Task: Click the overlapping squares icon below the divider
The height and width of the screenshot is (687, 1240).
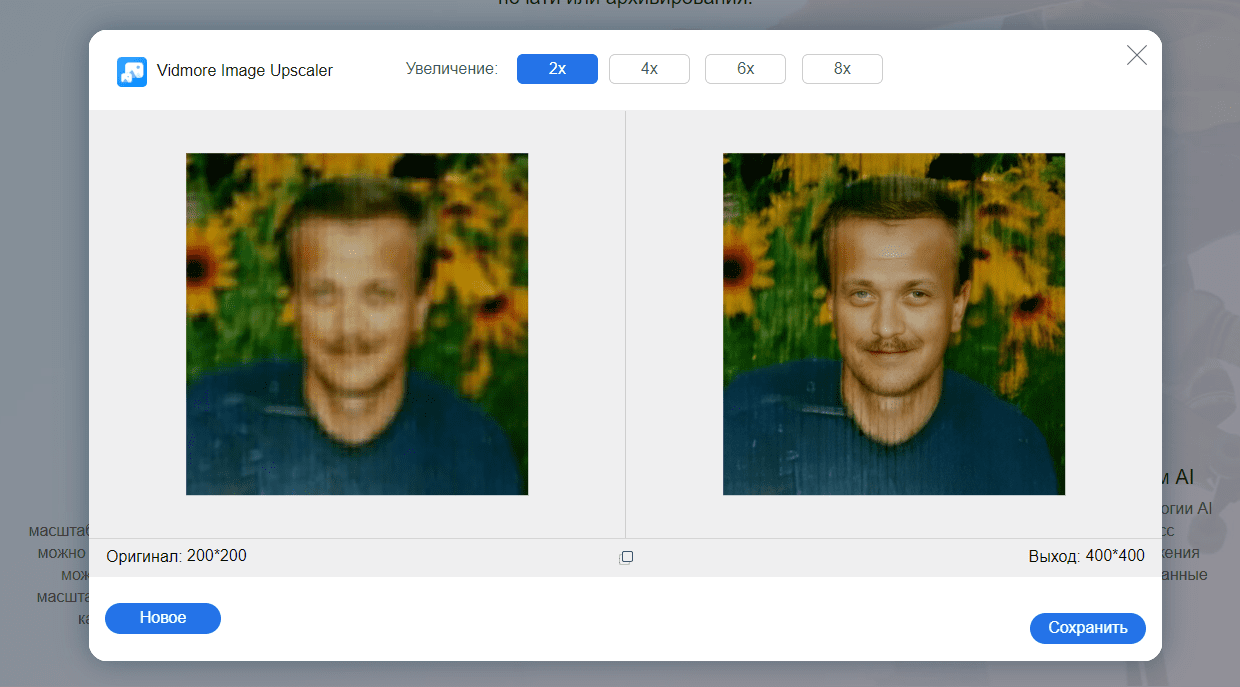Action: [x=626, y=557]
